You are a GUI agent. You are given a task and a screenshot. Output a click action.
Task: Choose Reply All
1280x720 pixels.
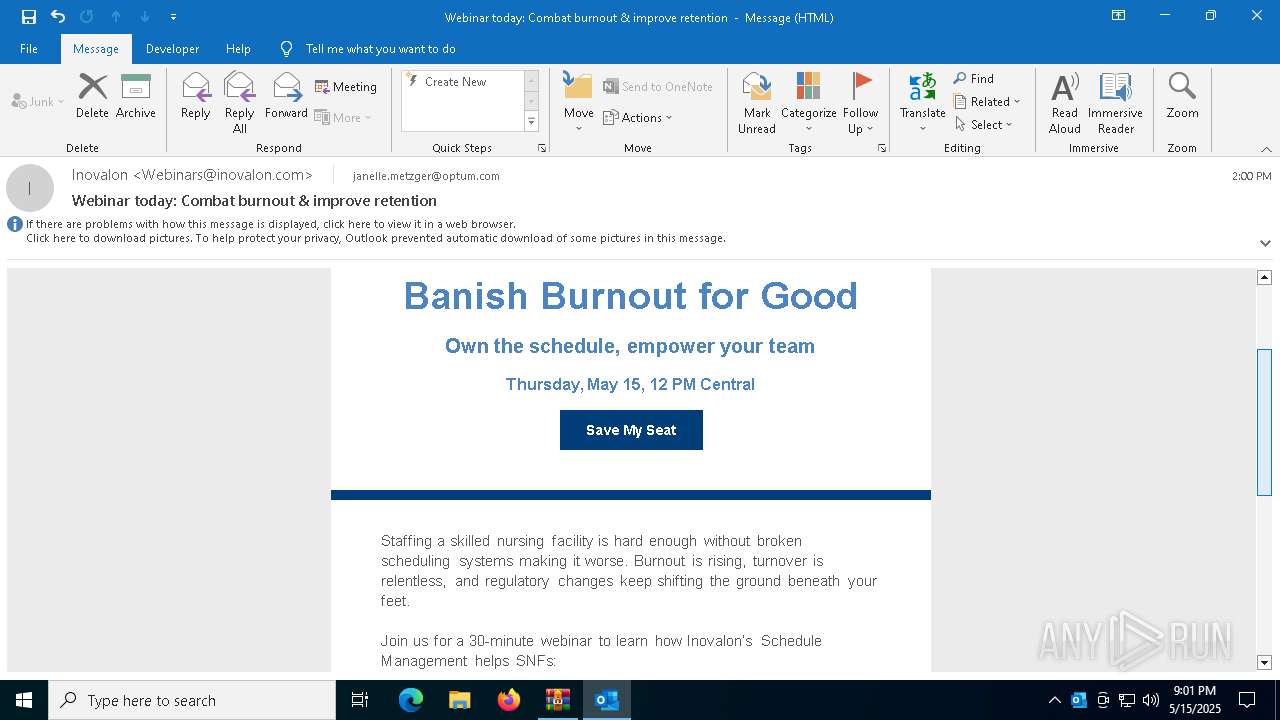(x=240, y=102)
